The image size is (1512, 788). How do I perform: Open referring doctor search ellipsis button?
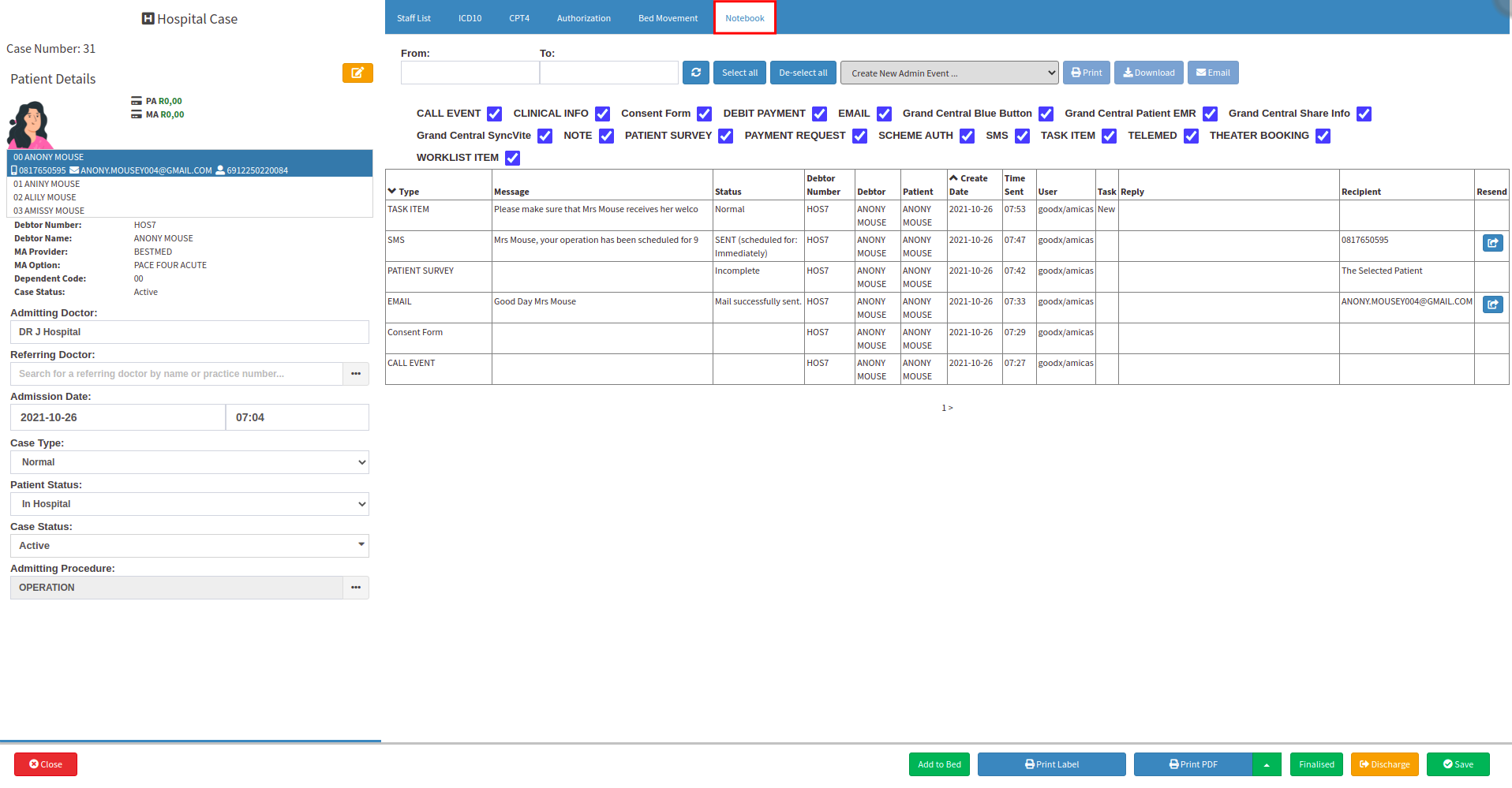pyautogui.click(x=356, y=374)
